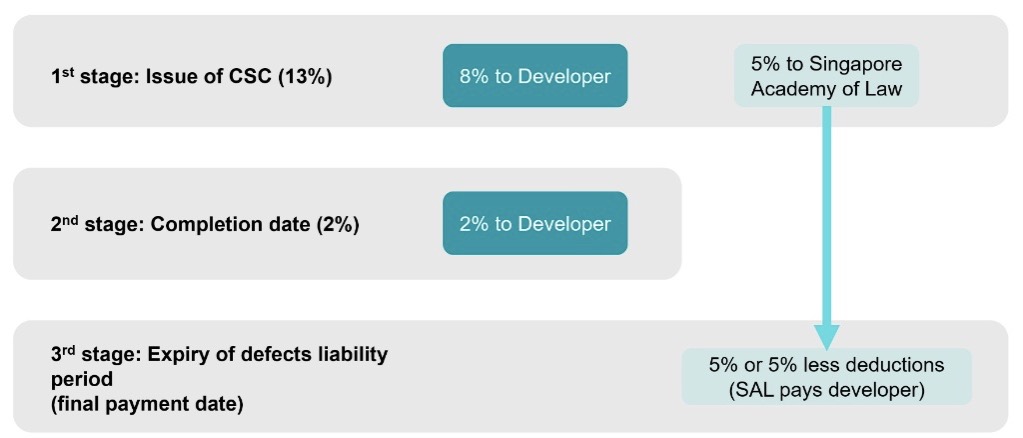
Task: Click the 8% to Developer box
Action: click(x=535, y=76)
